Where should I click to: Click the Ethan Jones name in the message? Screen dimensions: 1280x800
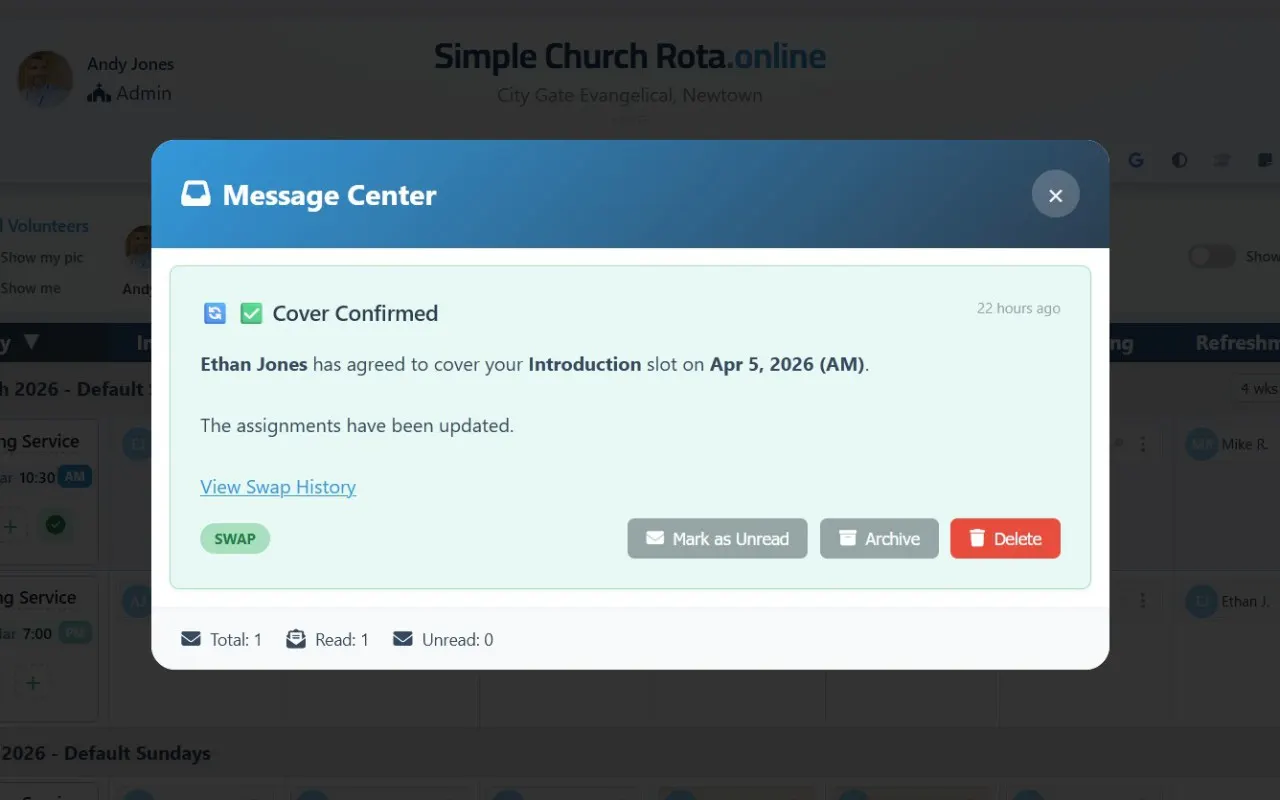[254, 364]
